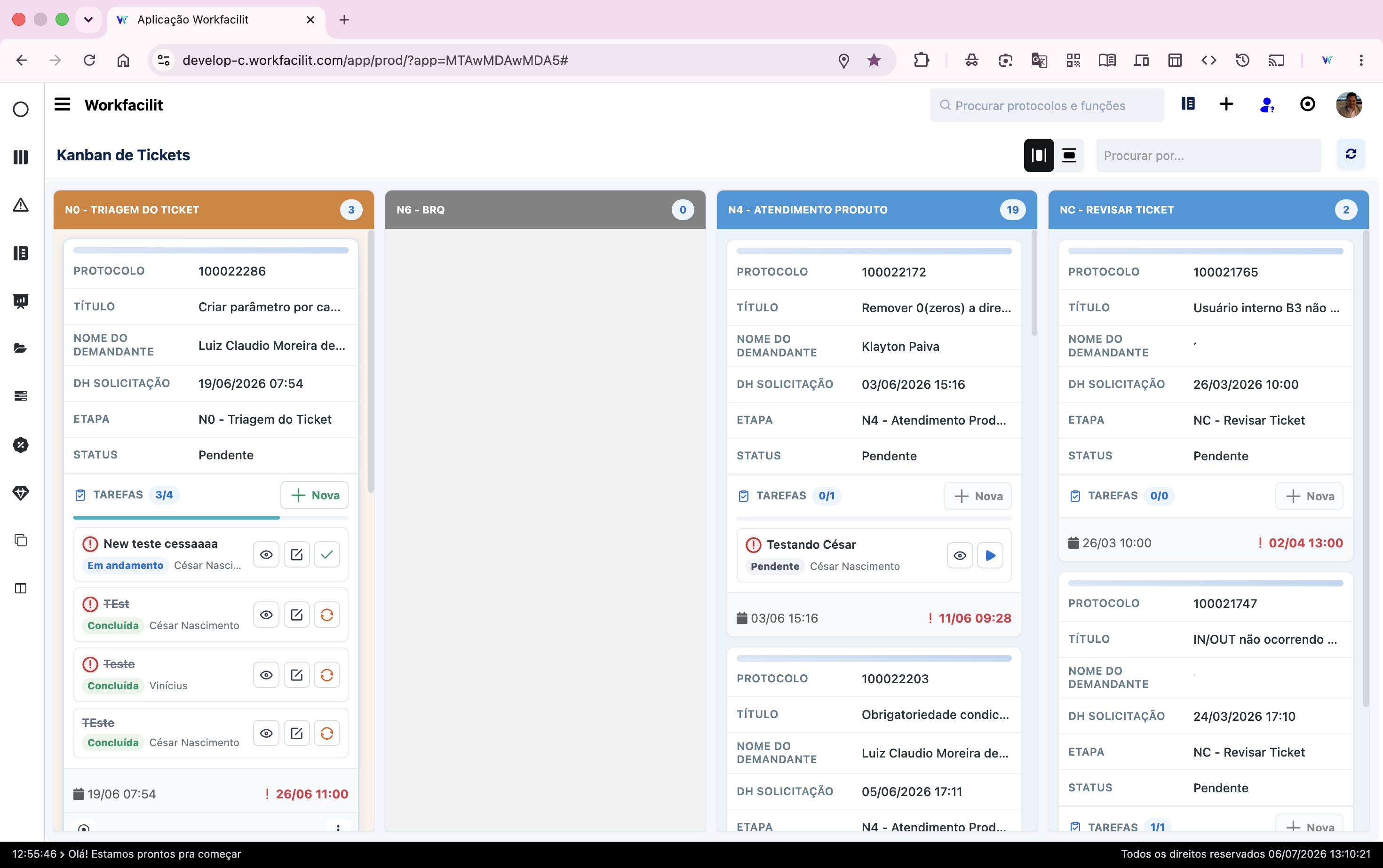The image size is (1383, 868).
Task: Open the hamburger menu next to Workfacilit
Action: (x=62, y=104)
